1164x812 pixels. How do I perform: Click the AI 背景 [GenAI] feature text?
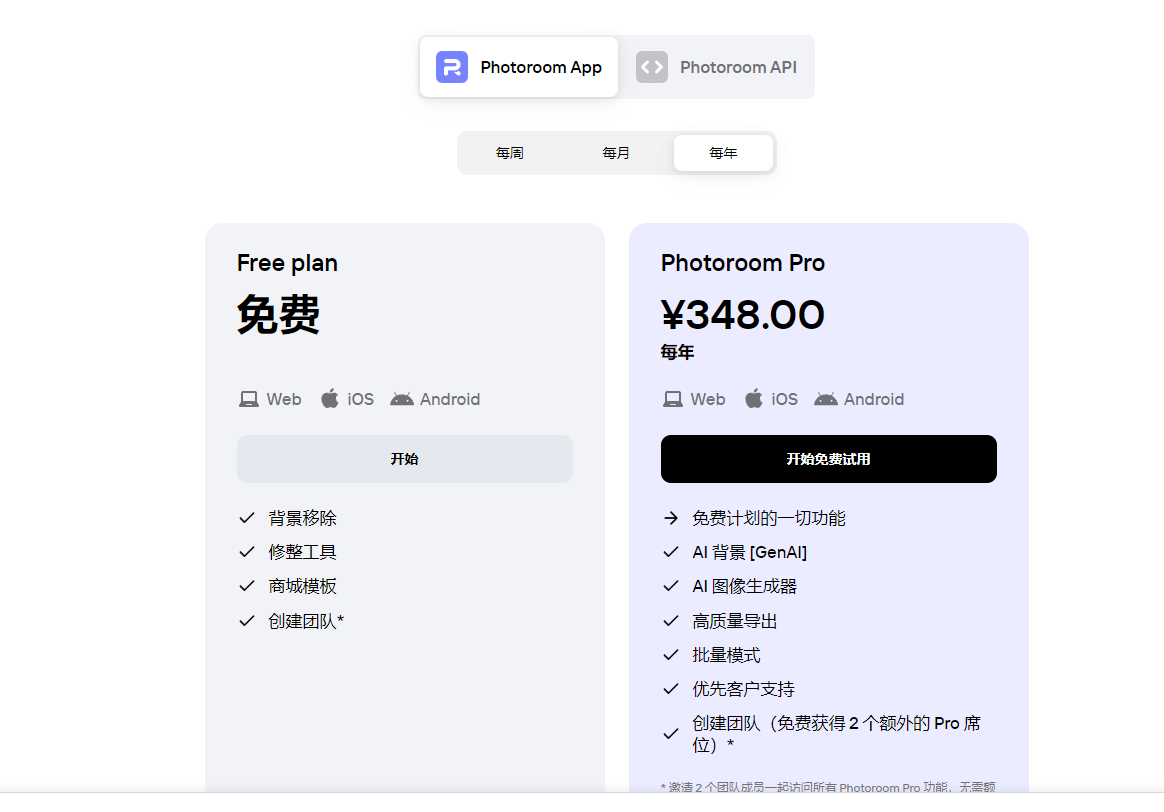pyautogui.click(x=749, y=552)
